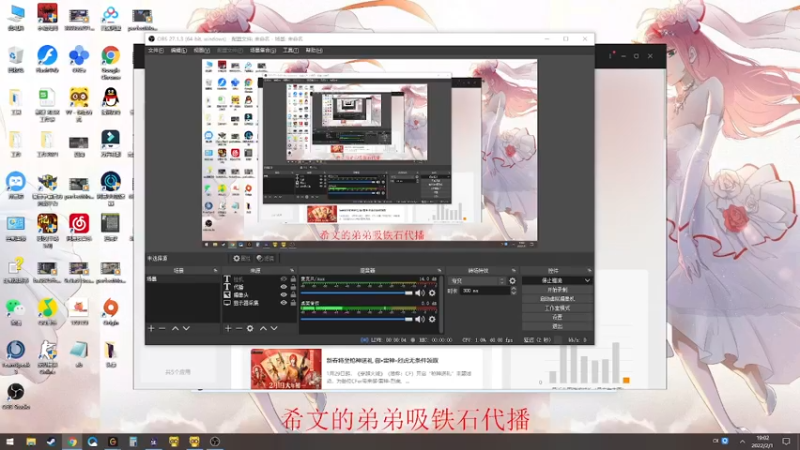Toggle lock on the 代播 source
This screenshot has height=450, width=800.
[x=293, y=287]
